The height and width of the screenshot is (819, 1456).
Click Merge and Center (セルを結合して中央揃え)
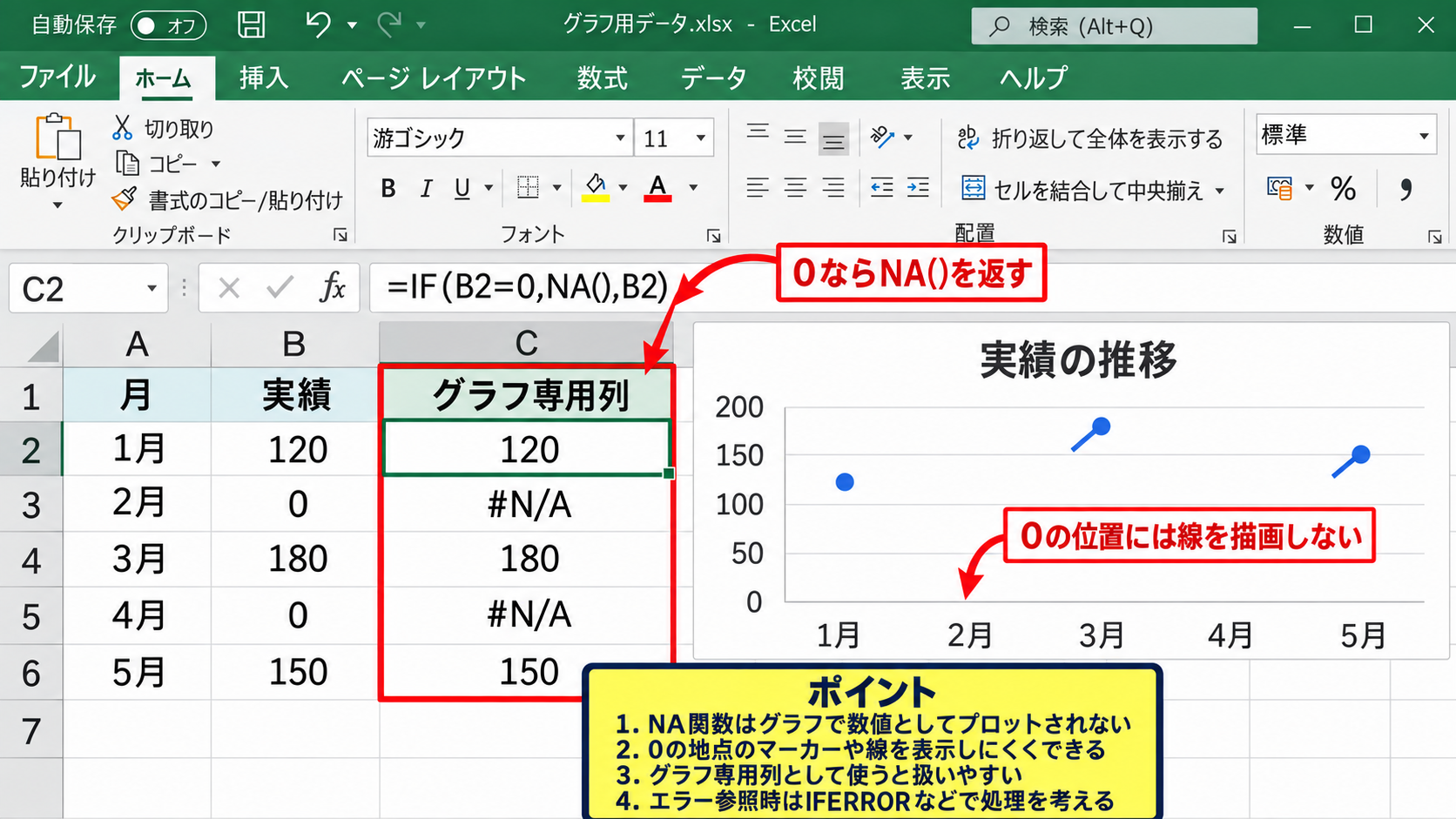click(1082, 190)
